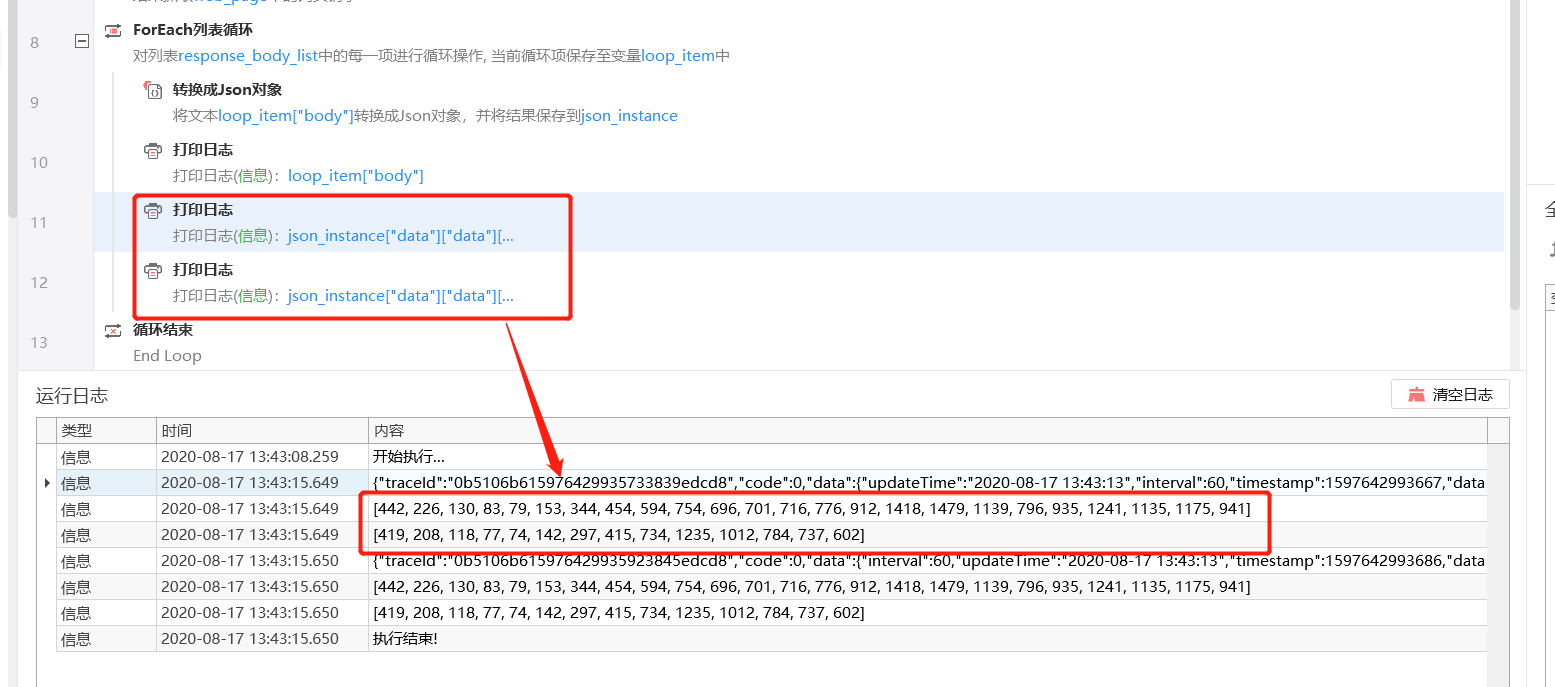Collapse the ForEach loop block at line 8
Image resolution: width=1555 pixels, height=687 pixels.
(82, 41)
